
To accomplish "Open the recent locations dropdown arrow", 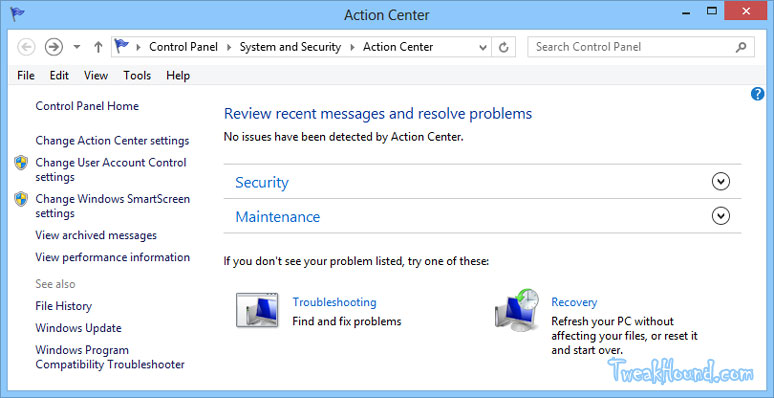I will 77,47.
